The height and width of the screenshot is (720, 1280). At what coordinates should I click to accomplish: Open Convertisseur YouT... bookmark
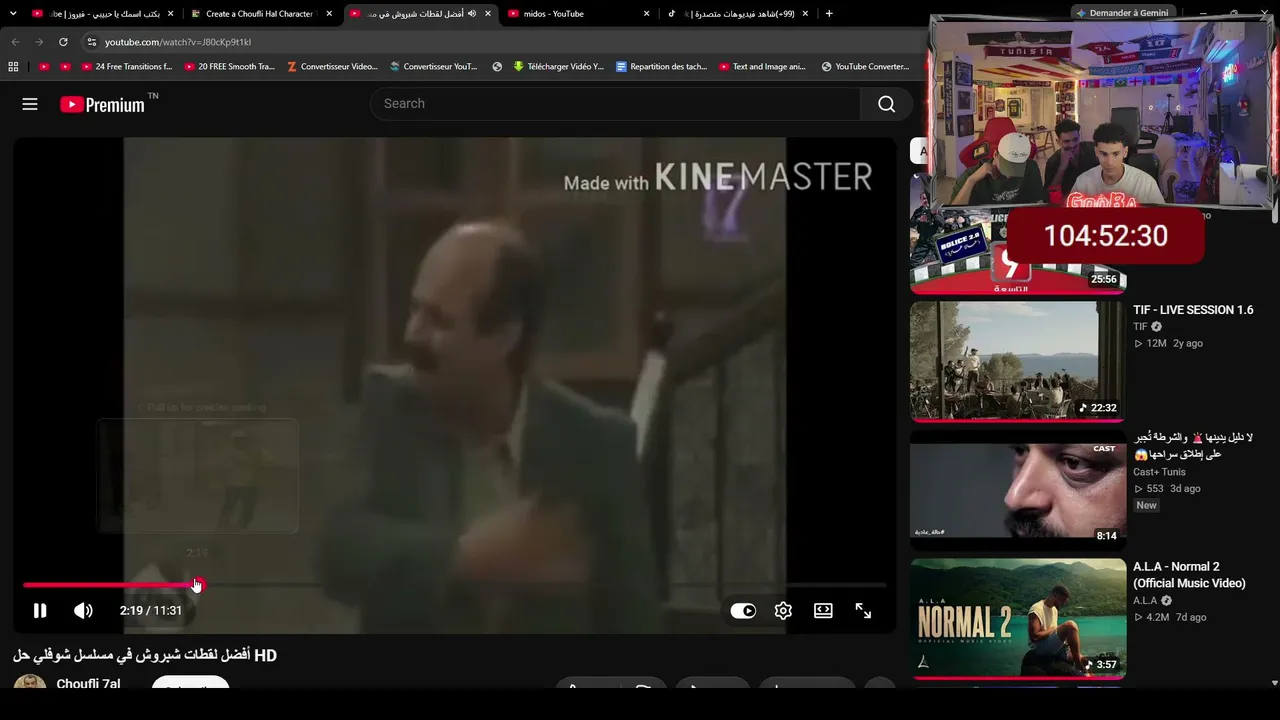[434, 67]
